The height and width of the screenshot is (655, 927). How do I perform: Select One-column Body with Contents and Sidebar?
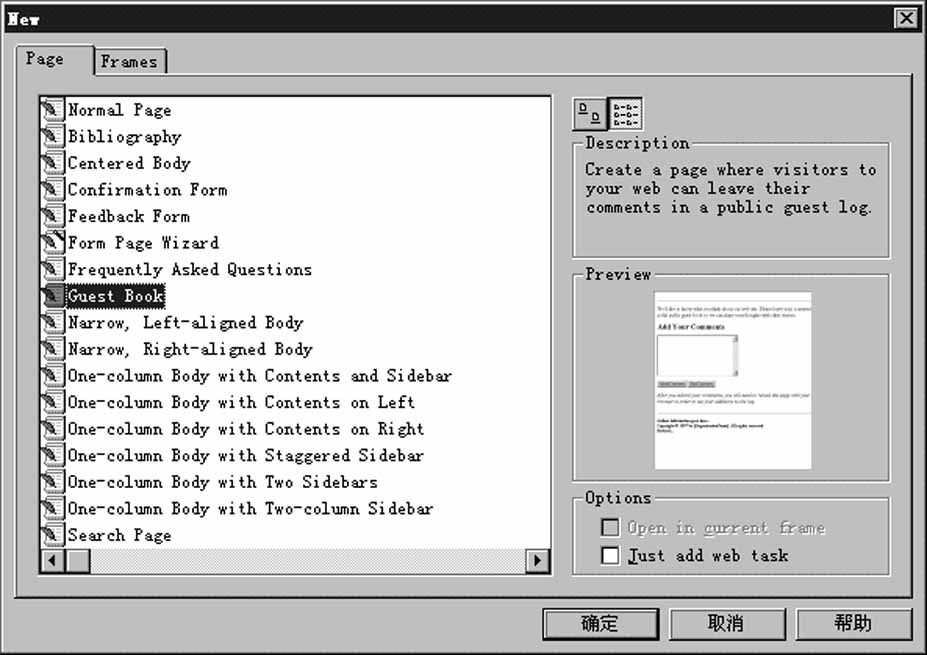(260, 376)
